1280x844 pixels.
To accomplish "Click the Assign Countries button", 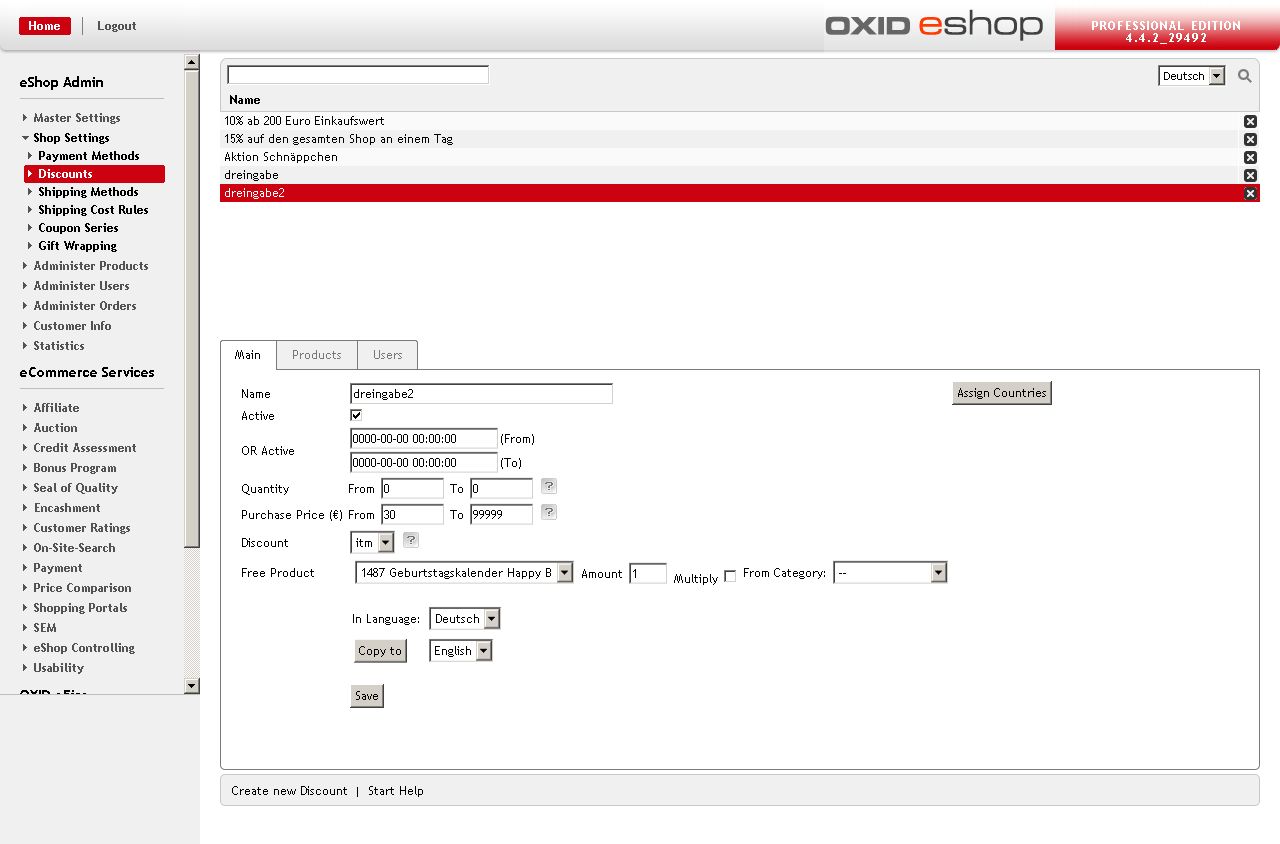I will (x=1001, y=393).
